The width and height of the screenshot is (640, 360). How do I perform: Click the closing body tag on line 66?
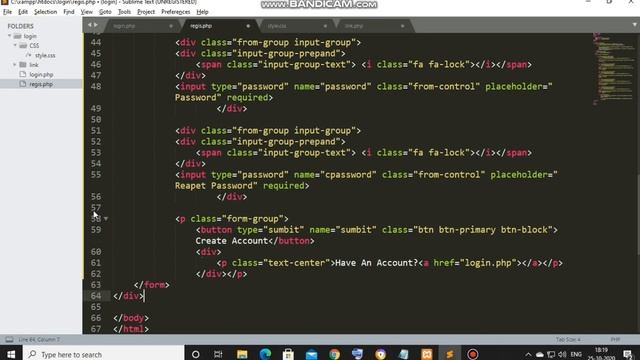[x=131, y=318]
